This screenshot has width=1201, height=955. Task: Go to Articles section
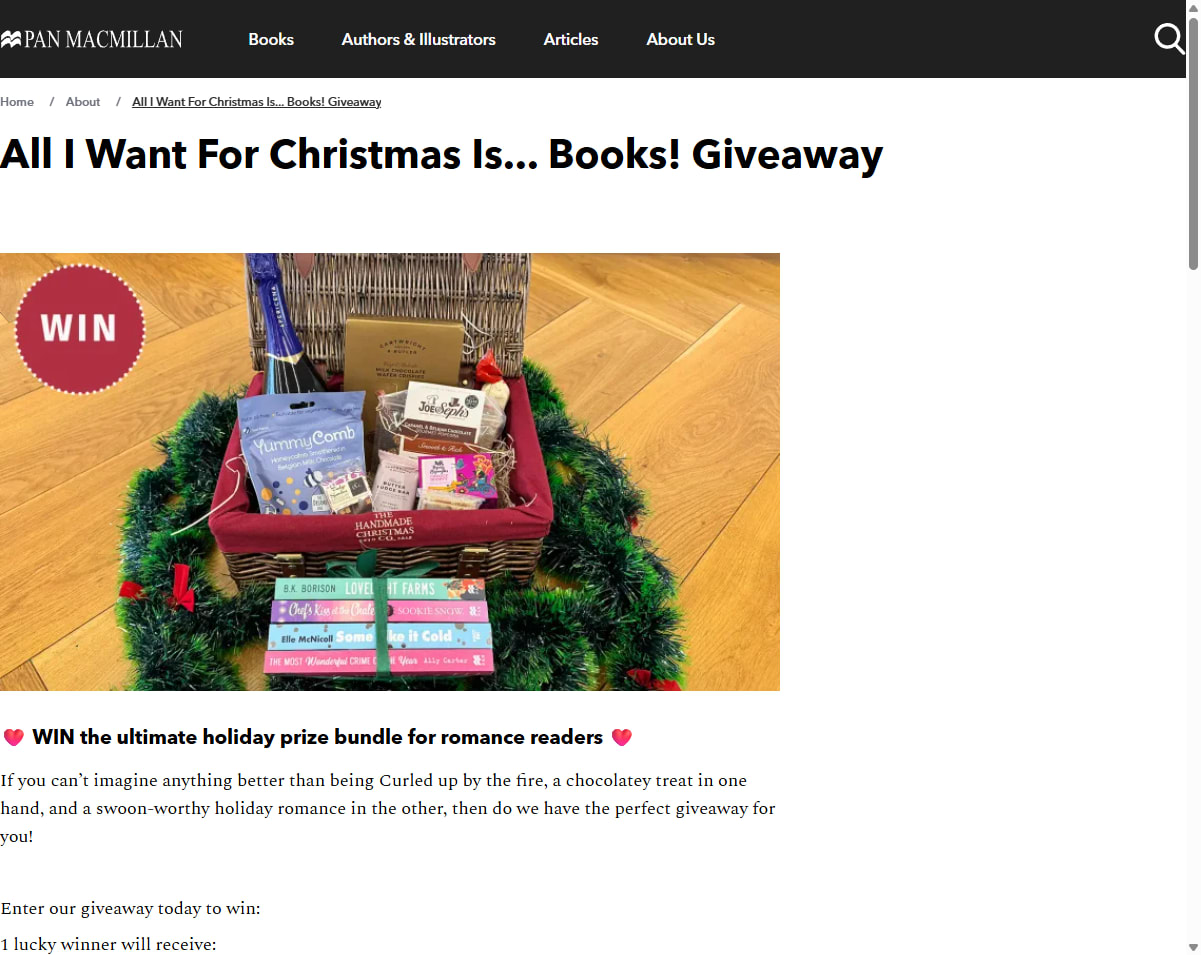[x=571, y=39]
